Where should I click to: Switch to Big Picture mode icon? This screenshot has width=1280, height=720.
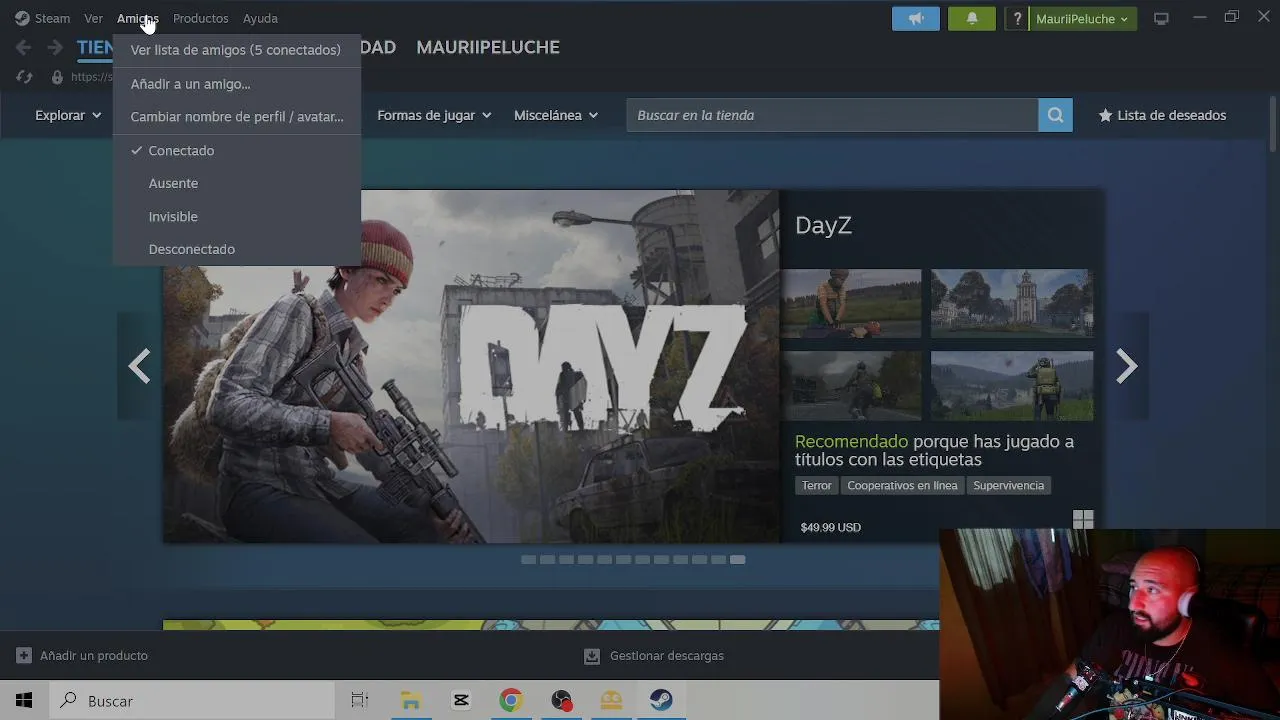1161,18
